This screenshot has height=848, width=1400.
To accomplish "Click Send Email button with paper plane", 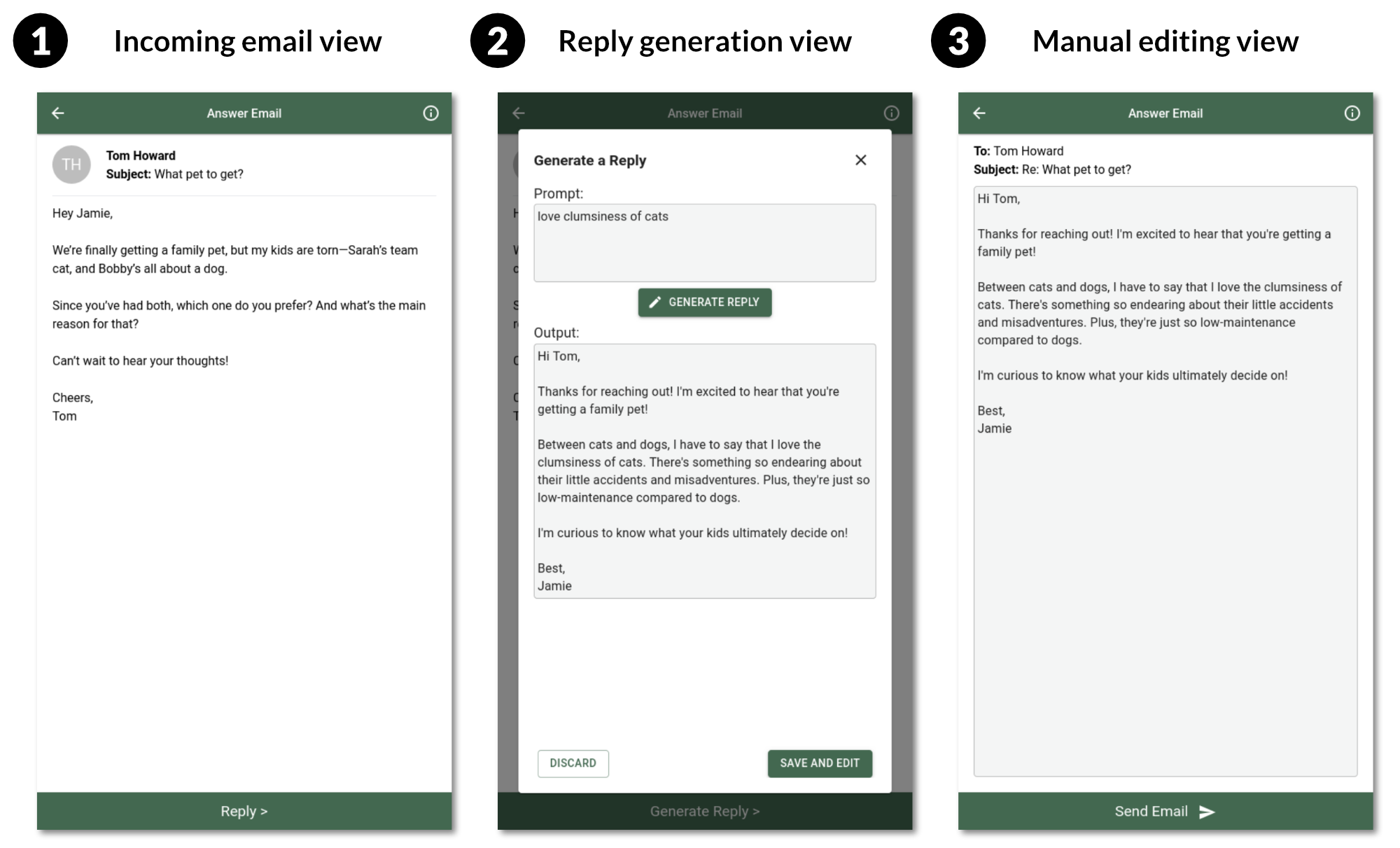I will pyautogui.click(x=1165, y=811).
